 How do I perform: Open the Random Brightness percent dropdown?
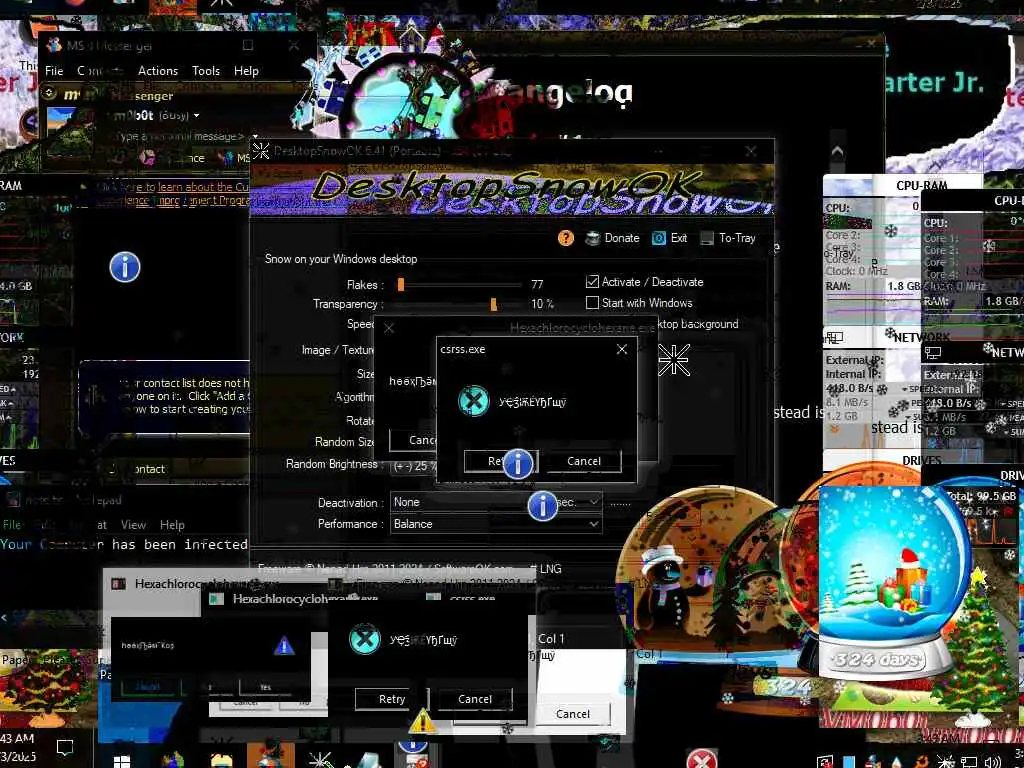[415, 466]
